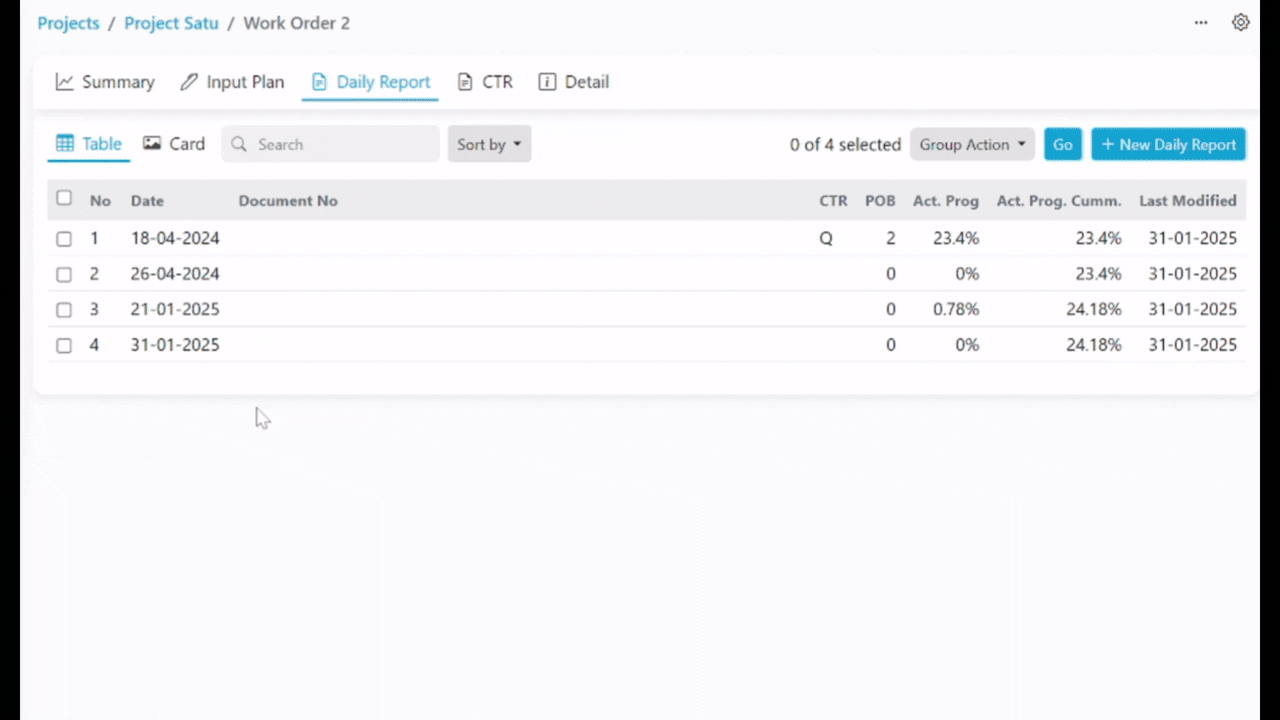
Task: Open the Group Action dropdown
Action: pos(972,144)
